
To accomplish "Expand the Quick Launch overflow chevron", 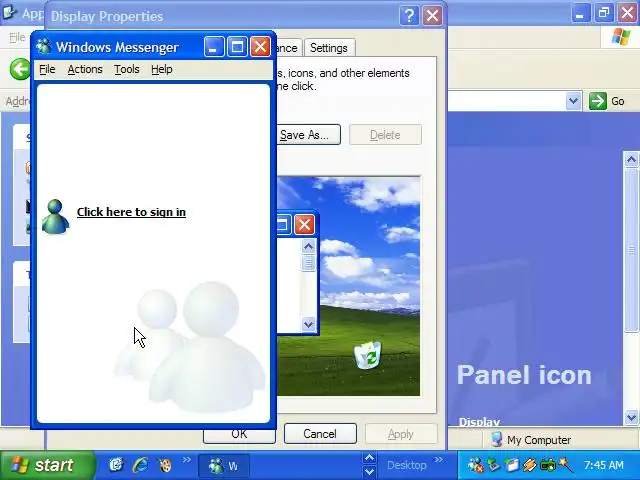I will (x=187, y=460).
